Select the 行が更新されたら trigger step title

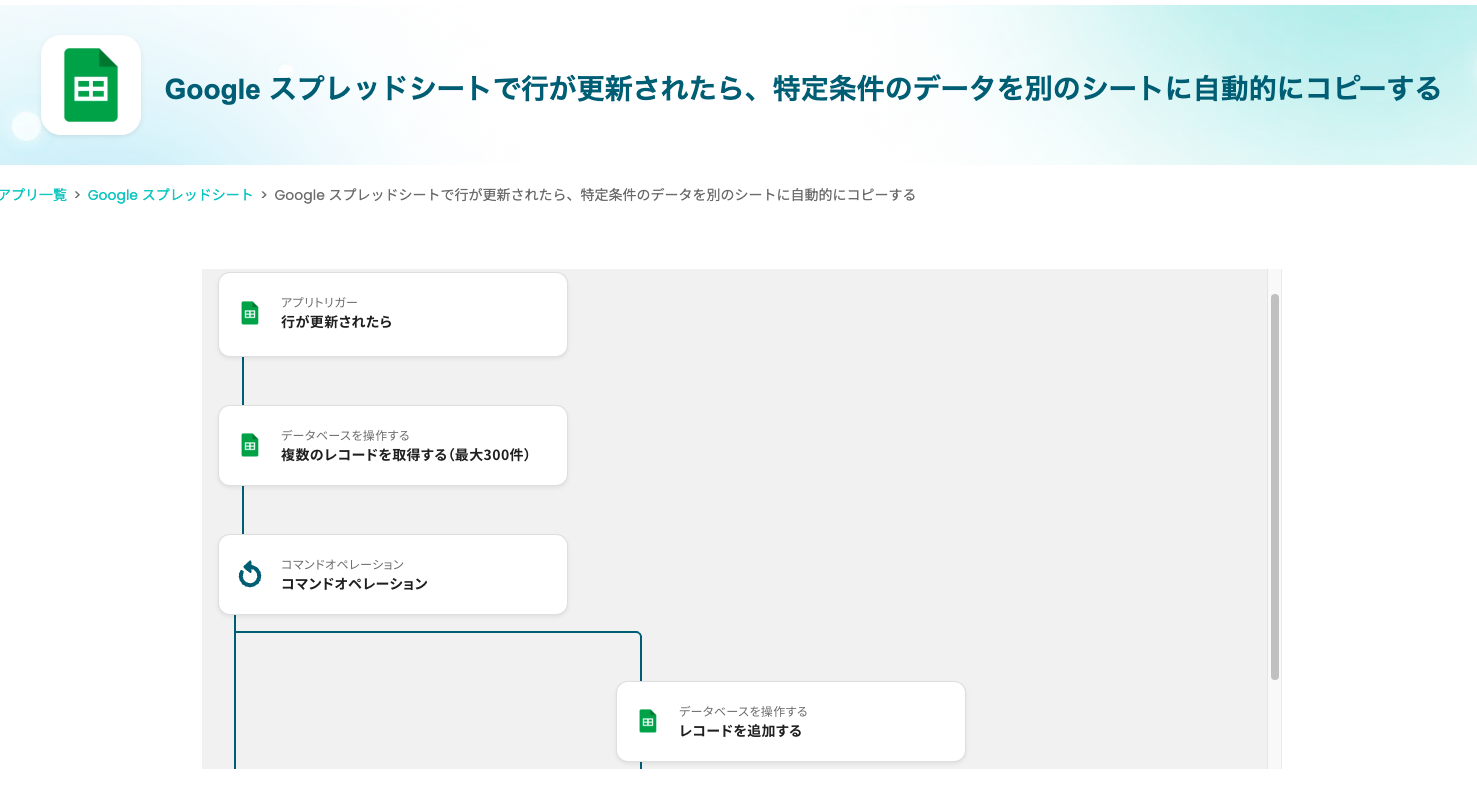click(336, 322)
